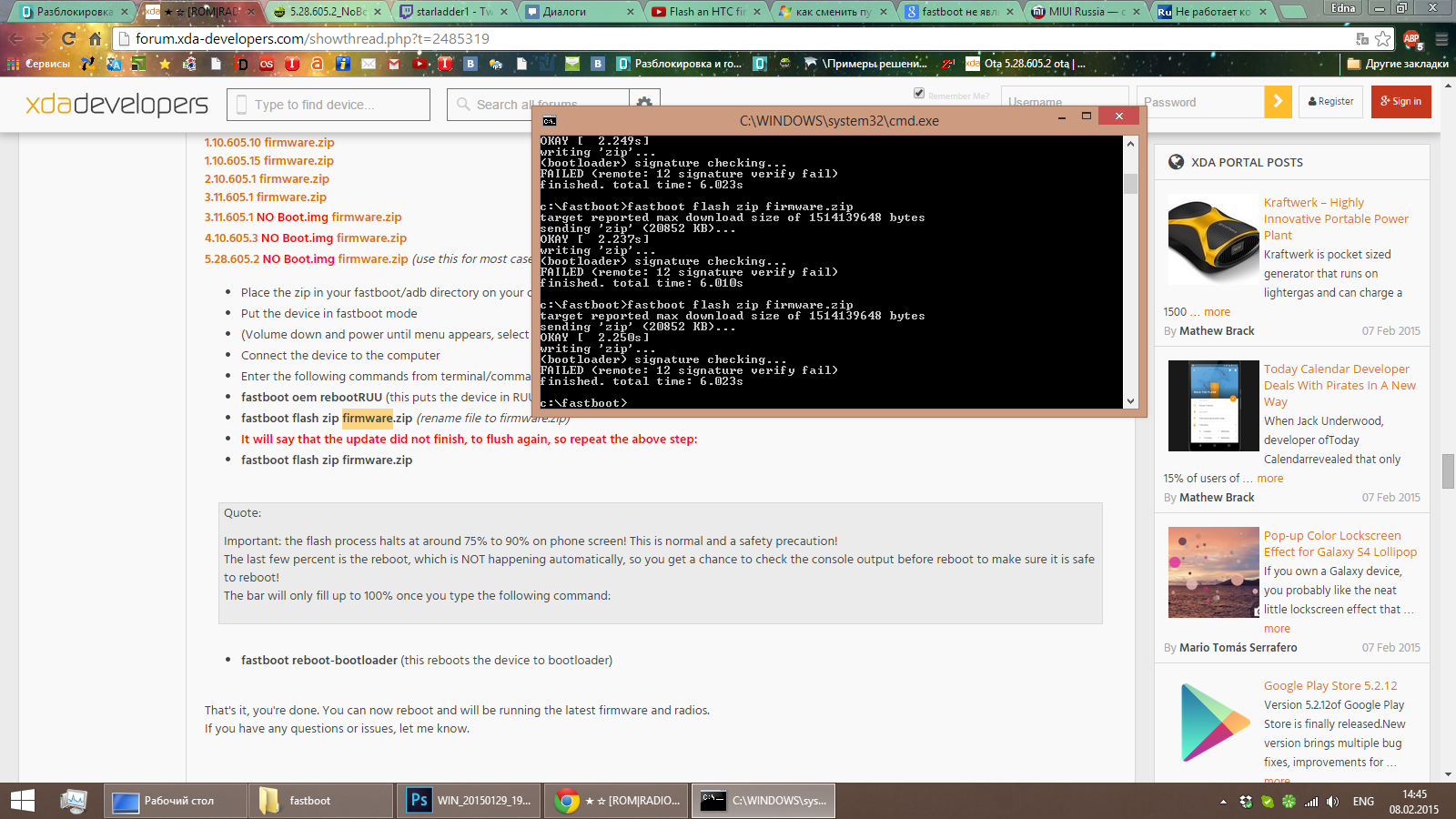This screenshot has width=1456, height=819.
Task: Click the browser Home icon
Action: click(x=95, y=39)
